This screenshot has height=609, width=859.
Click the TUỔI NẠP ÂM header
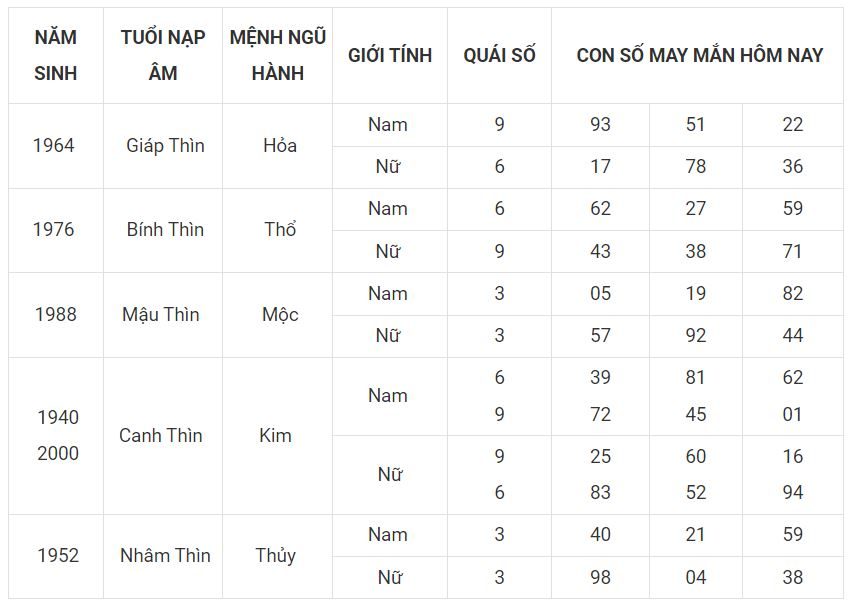coord(163,55)
